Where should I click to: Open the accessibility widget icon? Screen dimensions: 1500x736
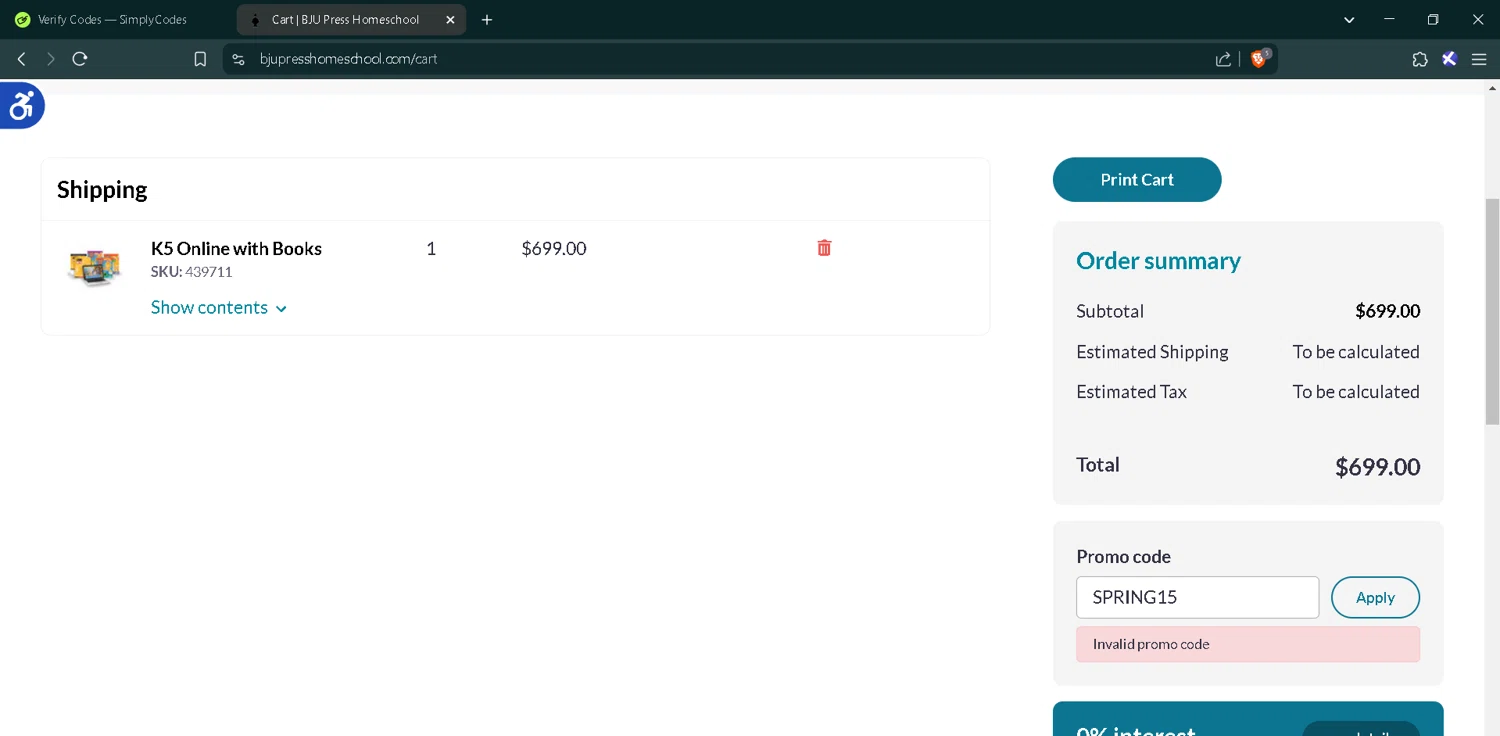20,104
